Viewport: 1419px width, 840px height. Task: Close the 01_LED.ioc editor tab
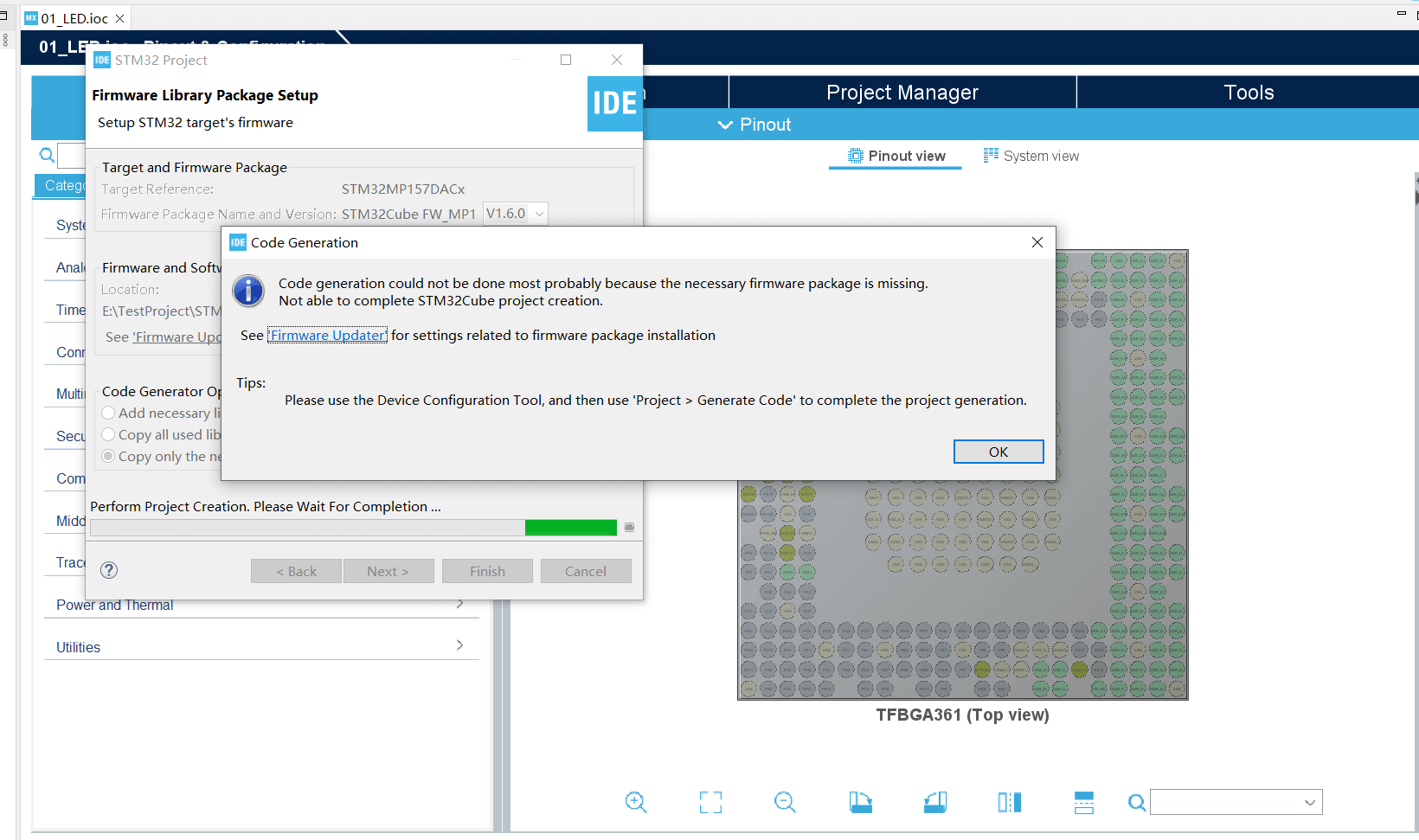click(x=119, y=18)
